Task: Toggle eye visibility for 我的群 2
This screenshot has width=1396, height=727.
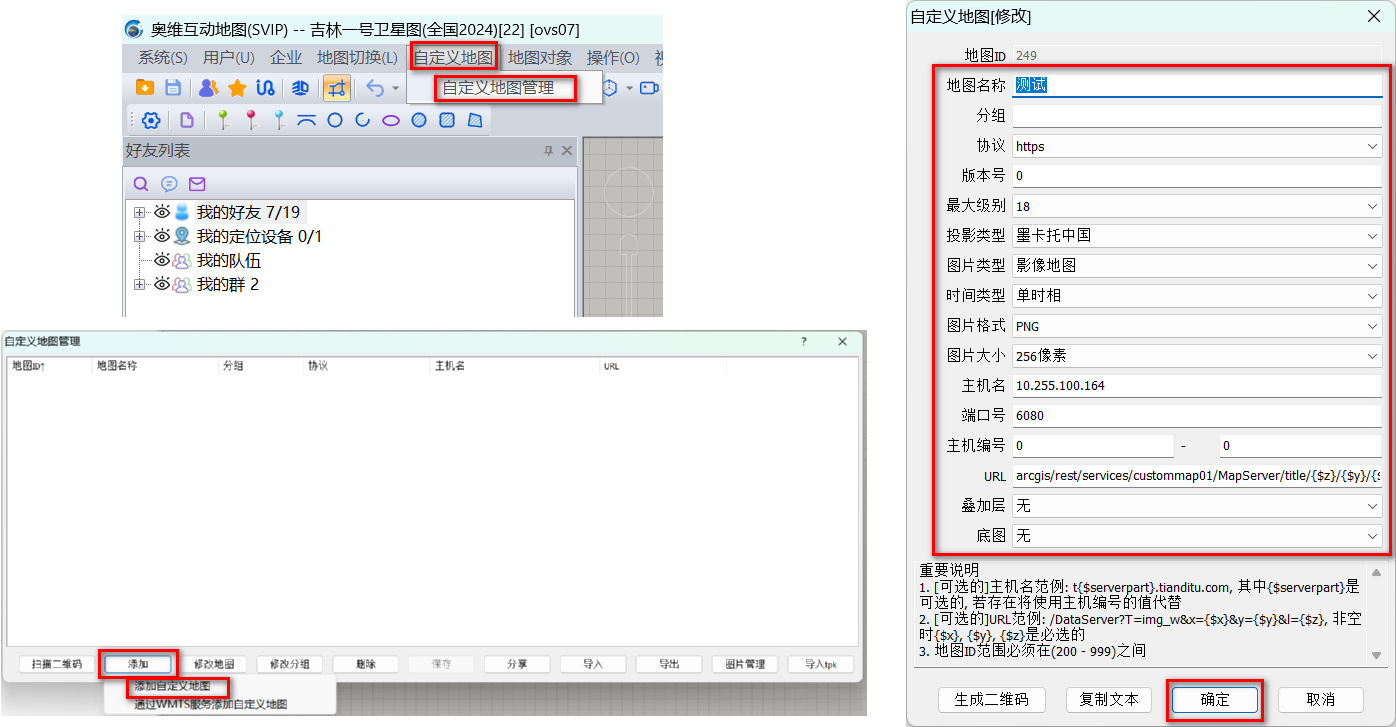Action: pos(162,284)
